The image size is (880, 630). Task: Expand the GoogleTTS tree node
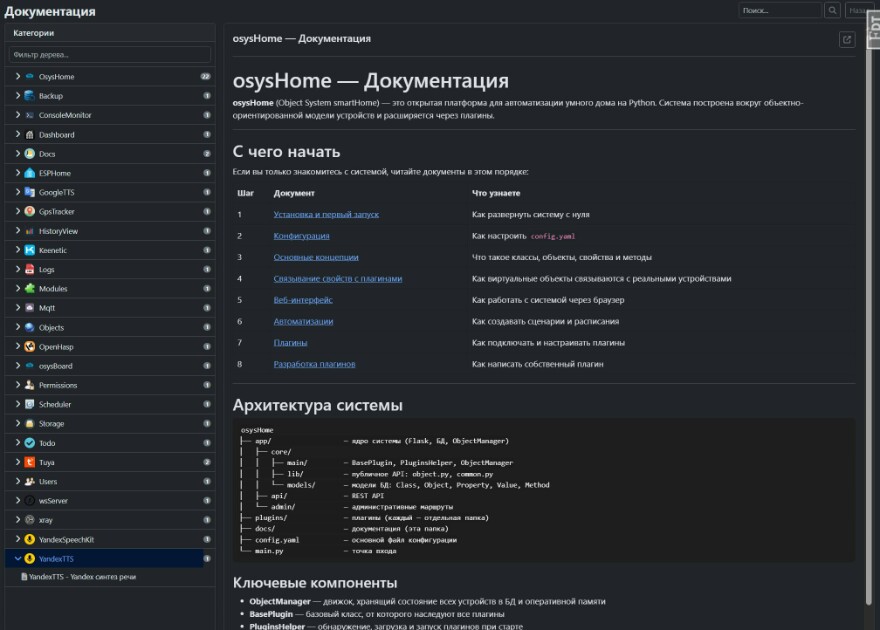pos(17,192)
